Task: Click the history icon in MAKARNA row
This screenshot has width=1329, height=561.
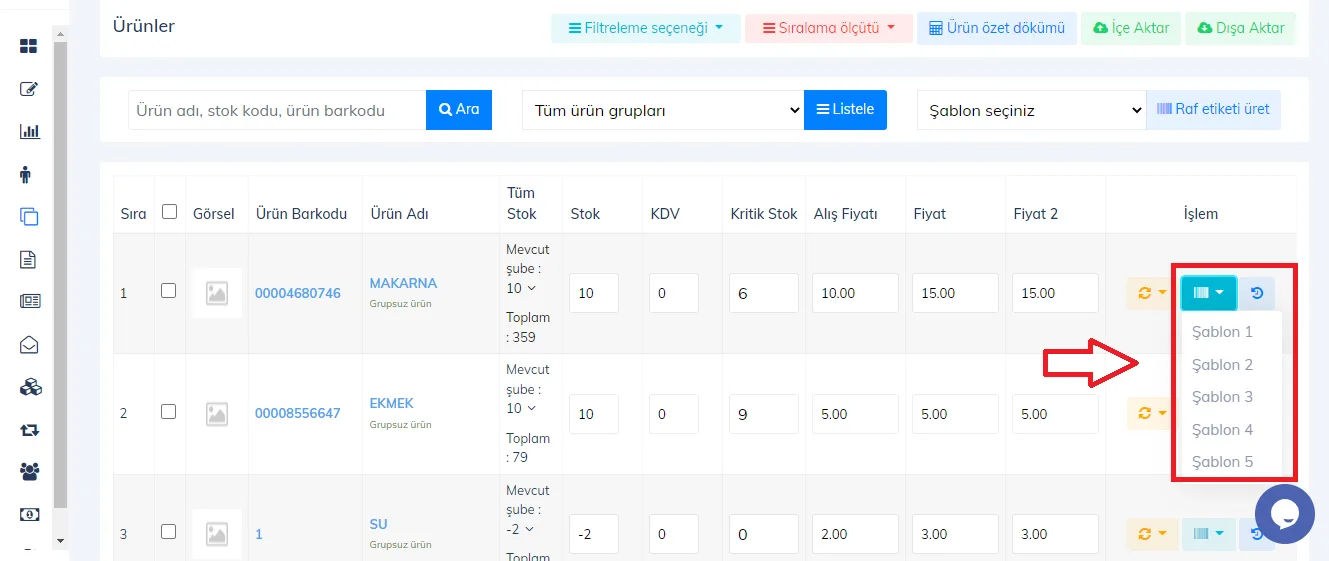Action: pos(1257,293)
